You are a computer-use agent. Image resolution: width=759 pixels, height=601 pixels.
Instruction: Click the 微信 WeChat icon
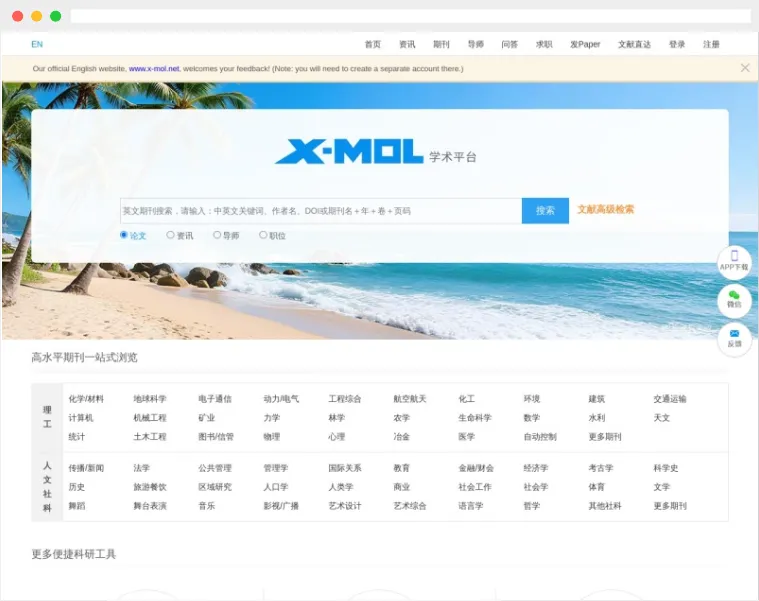pos(734,300)
